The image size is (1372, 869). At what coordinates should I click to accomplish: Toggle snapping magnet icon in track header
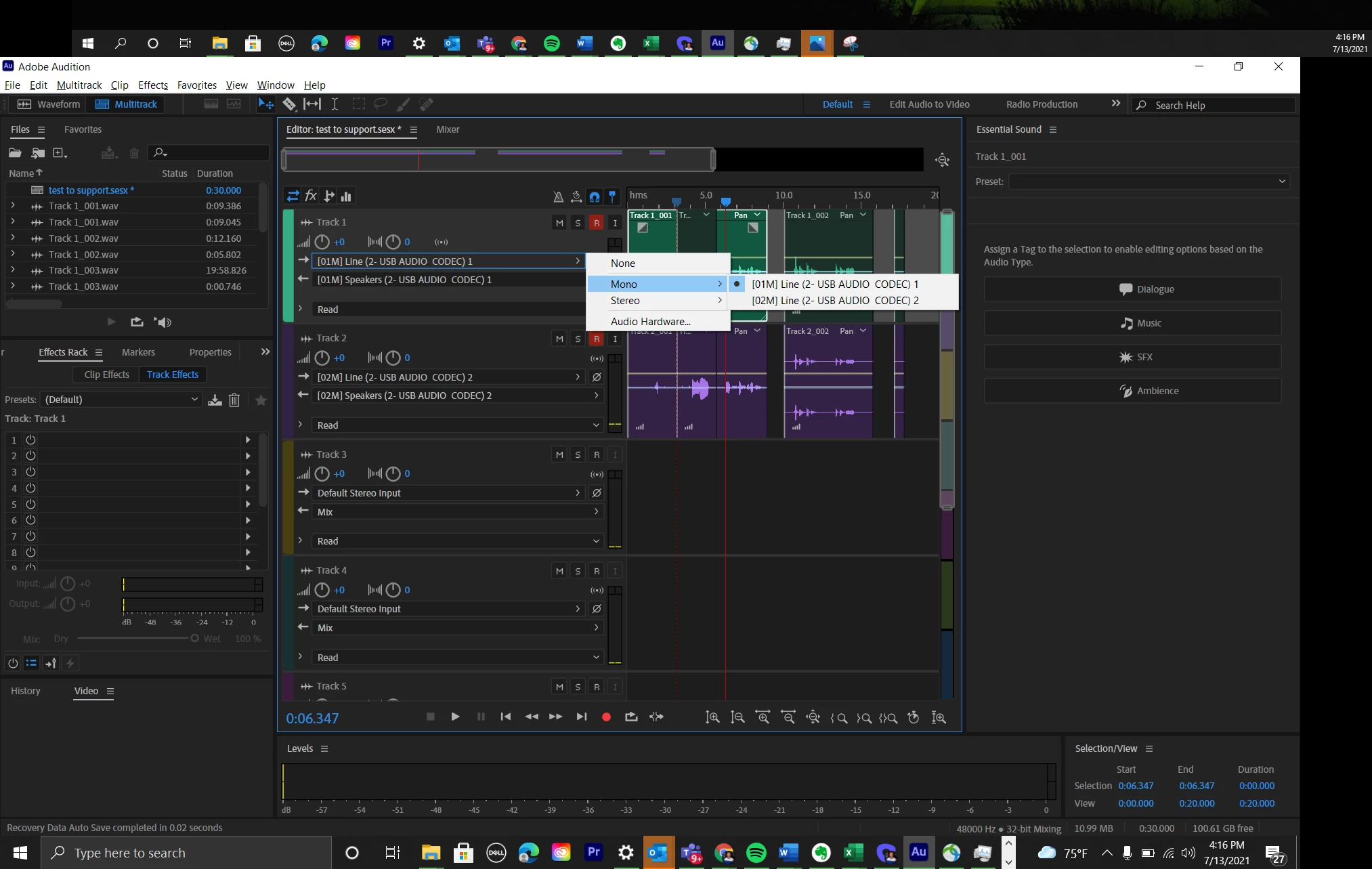[594, 196]
